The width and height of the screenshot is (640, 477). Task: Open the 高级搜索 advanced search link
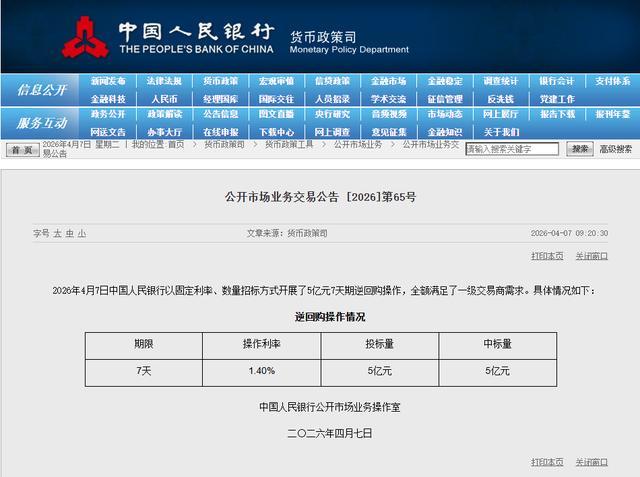pos(616,149)
